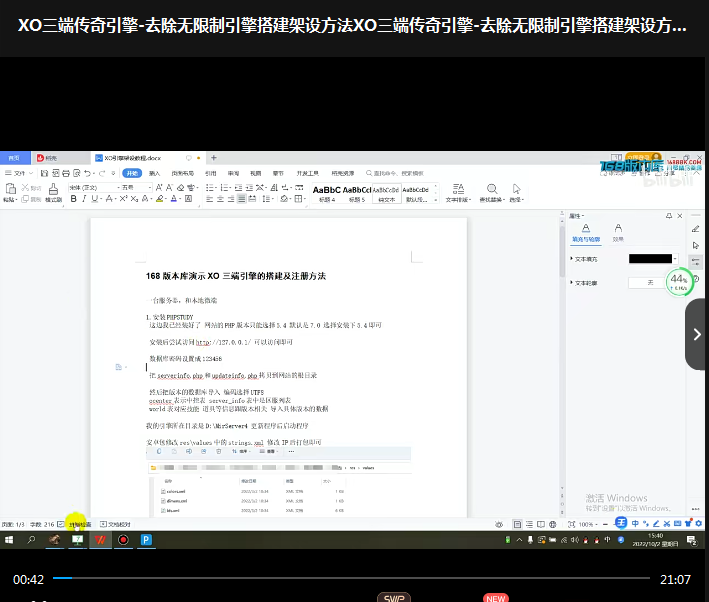Image resolution: width=709 pixels, height=602 pixels.
Task: Click the character border icon
Action: coord(189,199)
